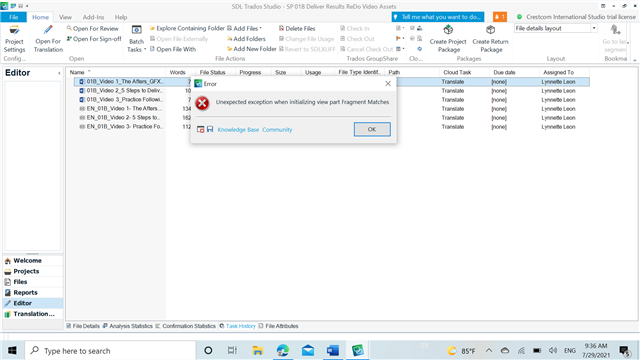Viewport: 640px width, 360px height.
Task: Switch to the Analysis Statistics tab
Action: [127, 326]
